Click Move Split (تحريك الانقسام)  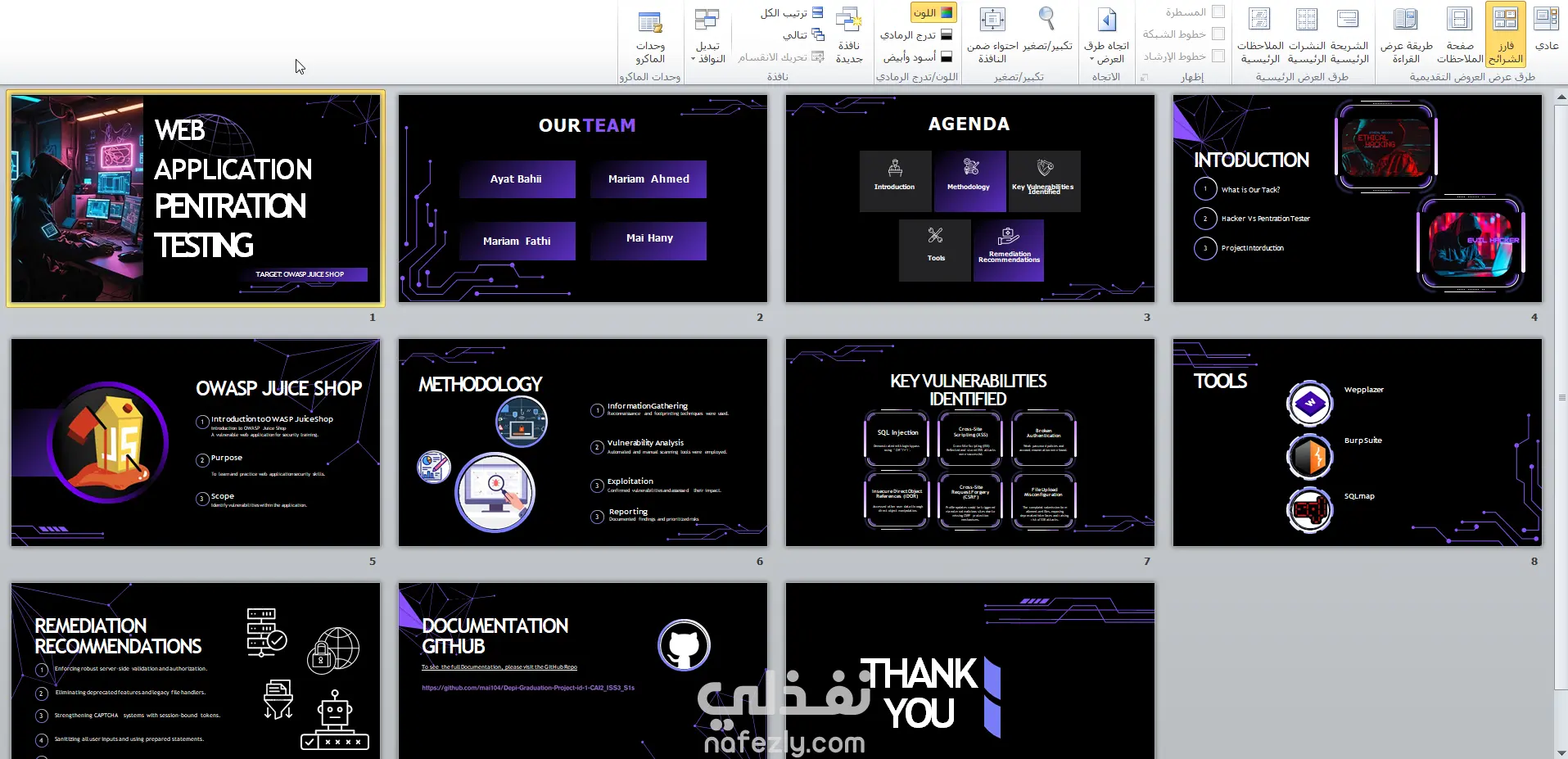coord(781,57)
